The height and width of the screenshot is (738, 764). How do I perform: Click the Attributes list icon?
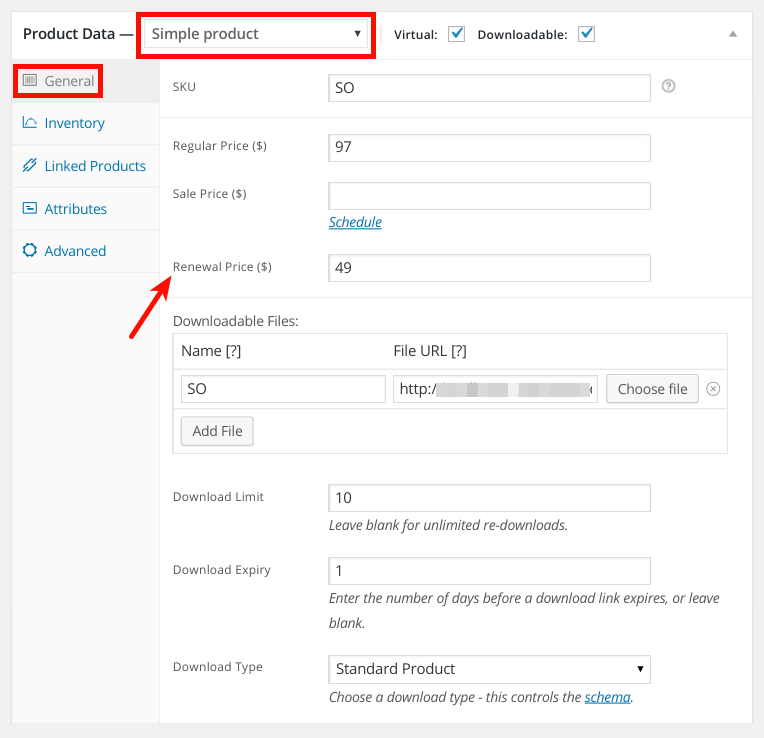point(29,209)
